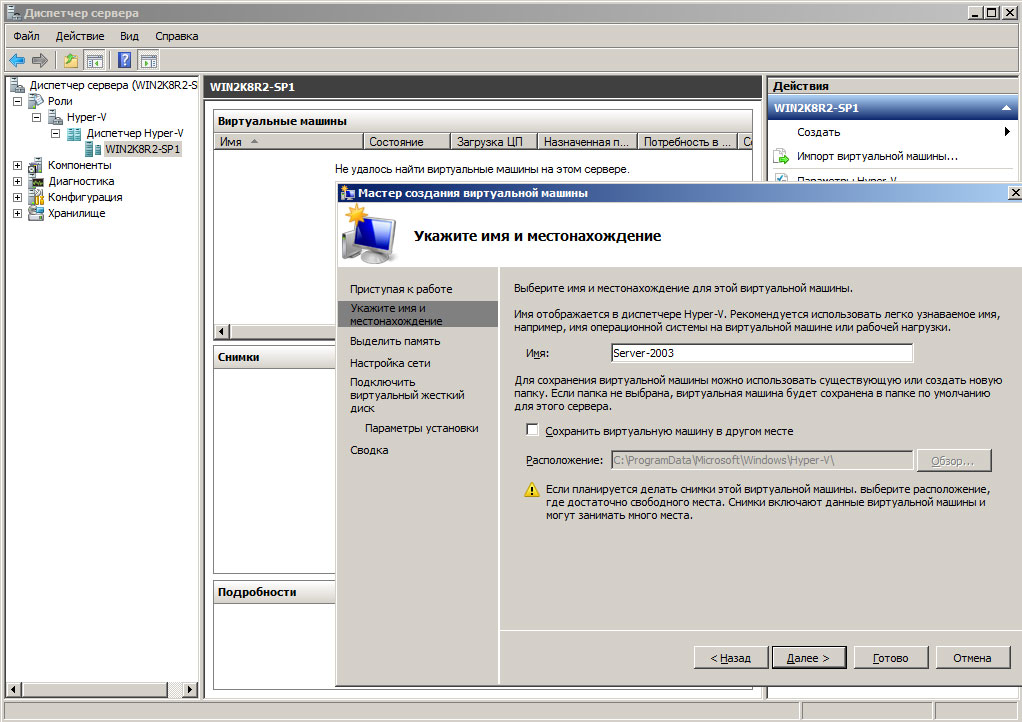The width and height of the screenshot is (1022, 722).
Task: Click the Конфигурация node icon
Action: pos(36,197)
